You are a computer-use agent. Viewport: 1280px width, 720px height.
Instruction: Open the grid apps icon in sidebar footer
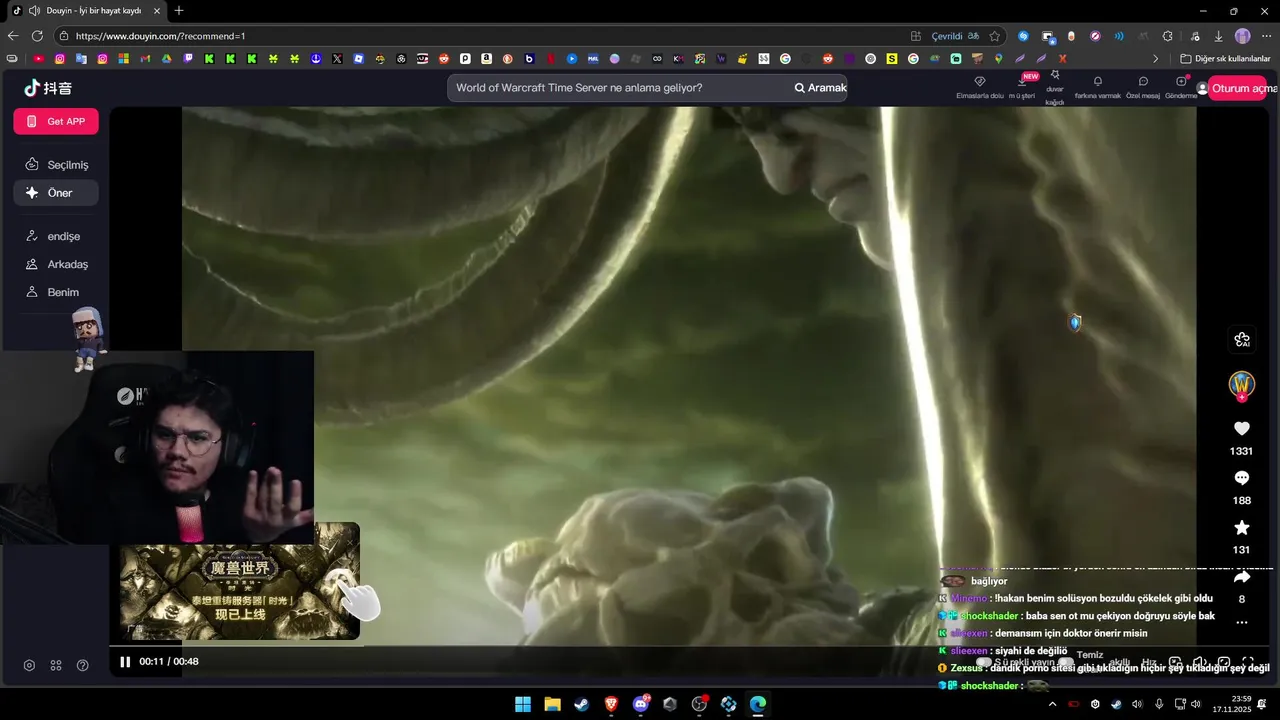[56, 665]
